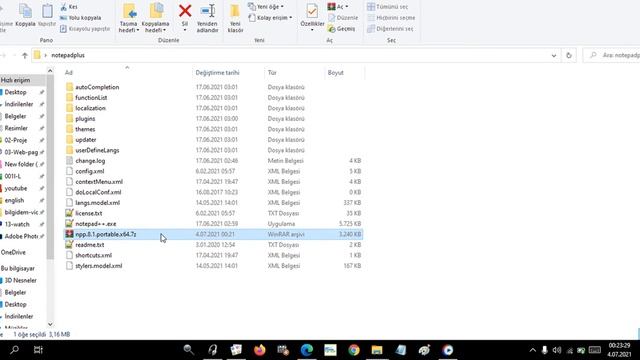Open Microsoft Edge from the taskbar

click(307, 350)
